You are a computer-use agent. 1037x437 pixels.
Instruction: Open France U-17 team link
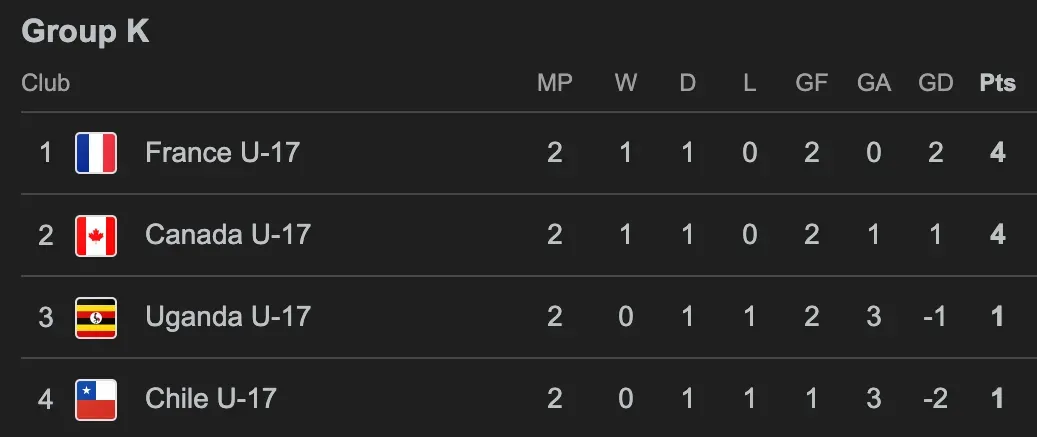[x=222, y=153]
